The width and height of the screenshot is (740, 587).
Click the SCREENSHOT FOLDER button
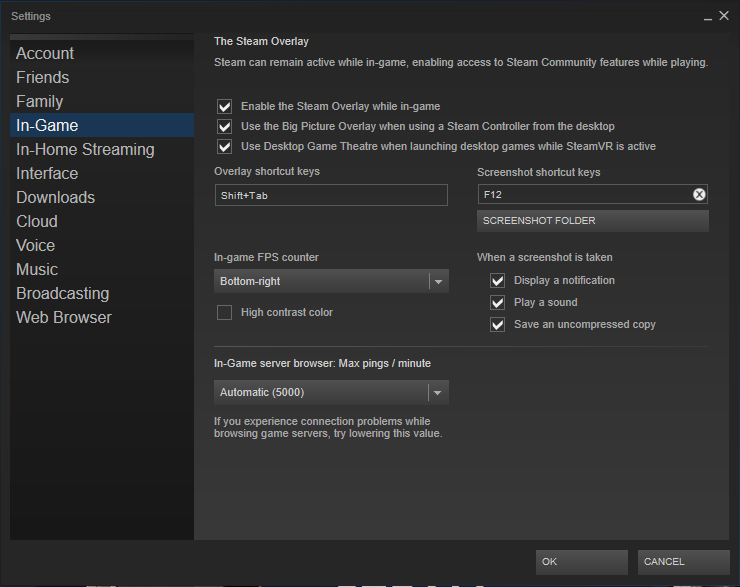[x=593, y=221]
